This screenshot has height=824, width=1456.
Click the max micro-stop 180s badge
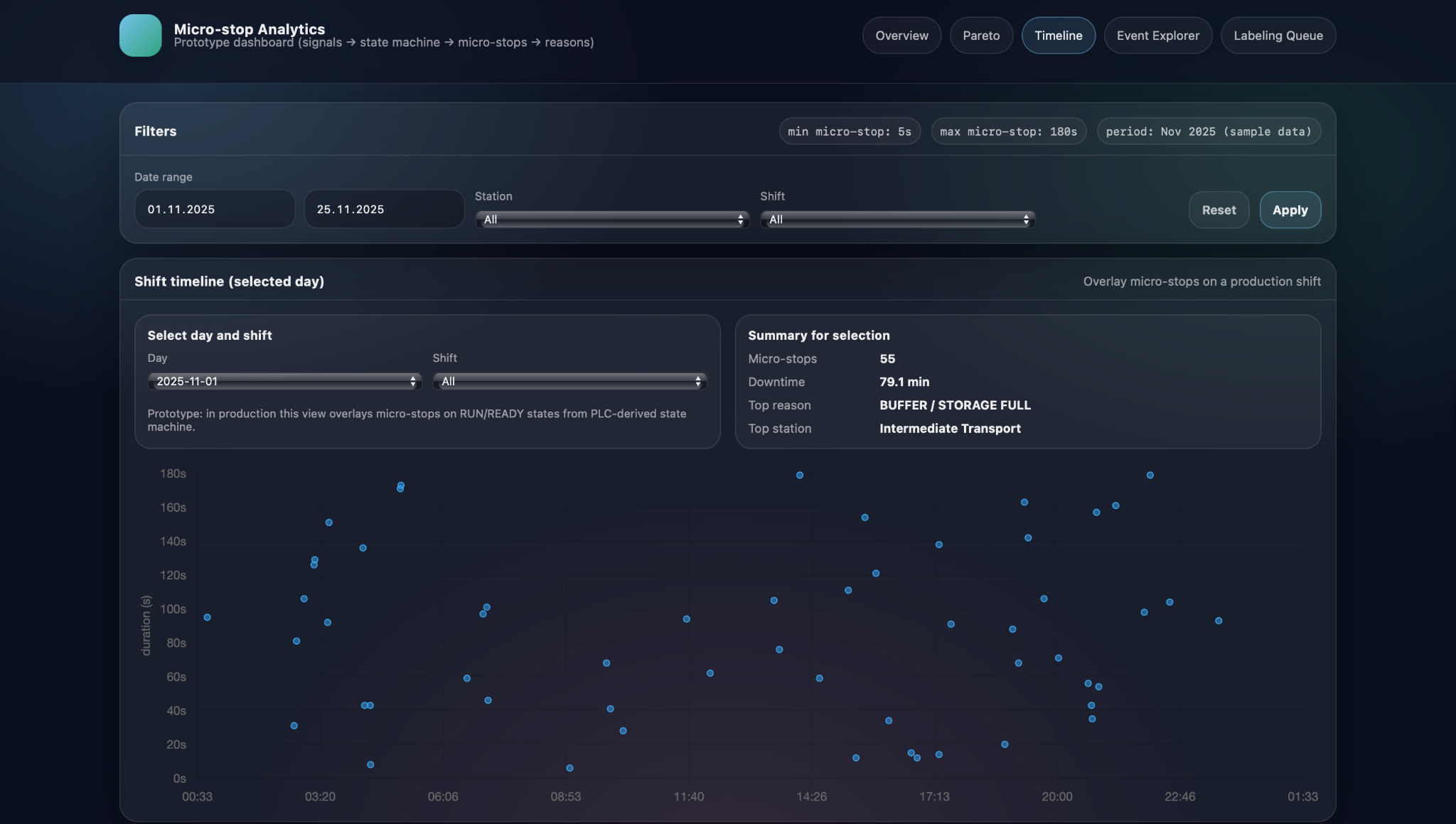[1007, 132]
